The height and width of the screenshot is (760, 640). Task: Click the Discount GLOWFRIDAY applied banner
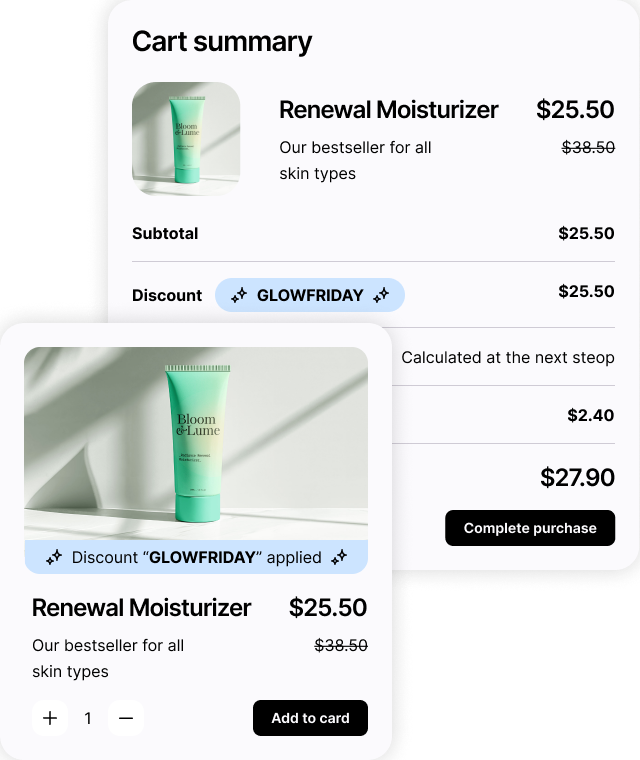coord(196,557)
